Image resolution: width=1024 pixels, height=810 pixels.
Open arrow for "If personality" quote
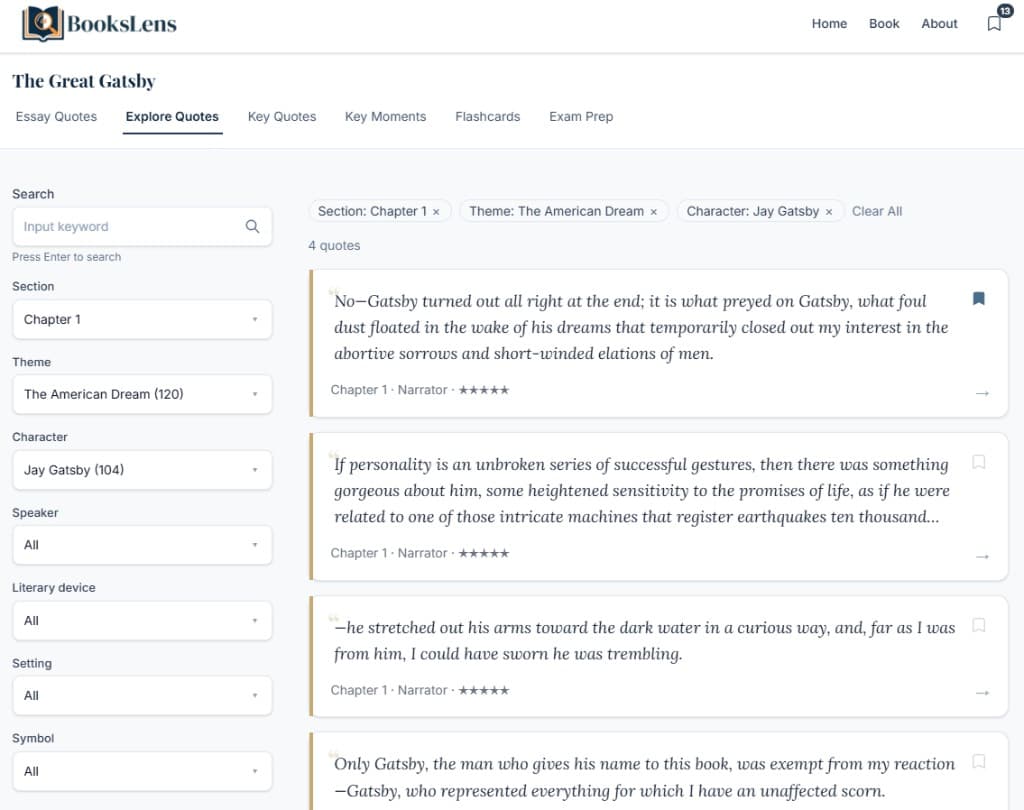tap(982, 557)
